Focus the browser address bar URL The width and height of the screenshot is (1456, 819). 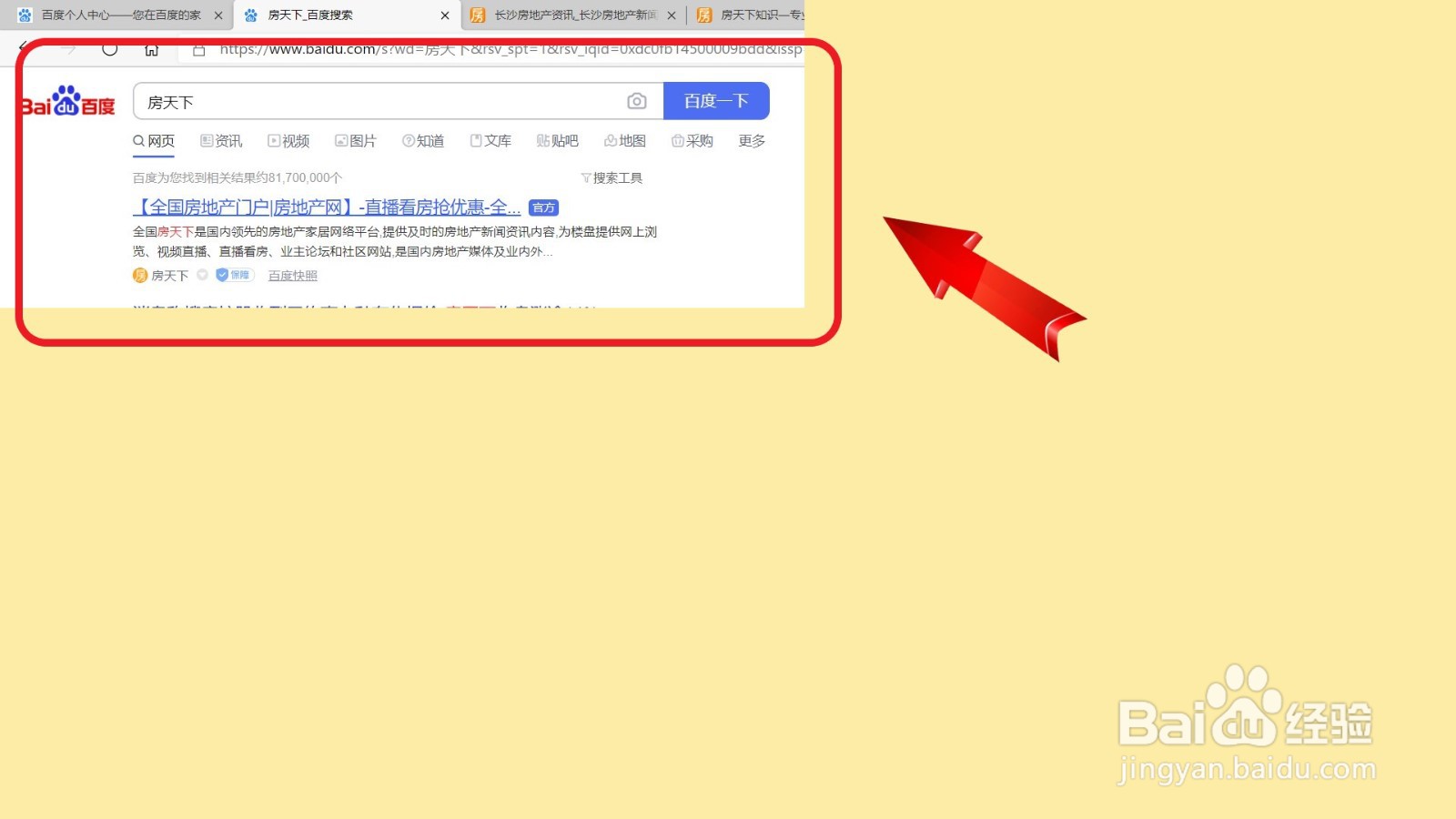tap(511, 49)
